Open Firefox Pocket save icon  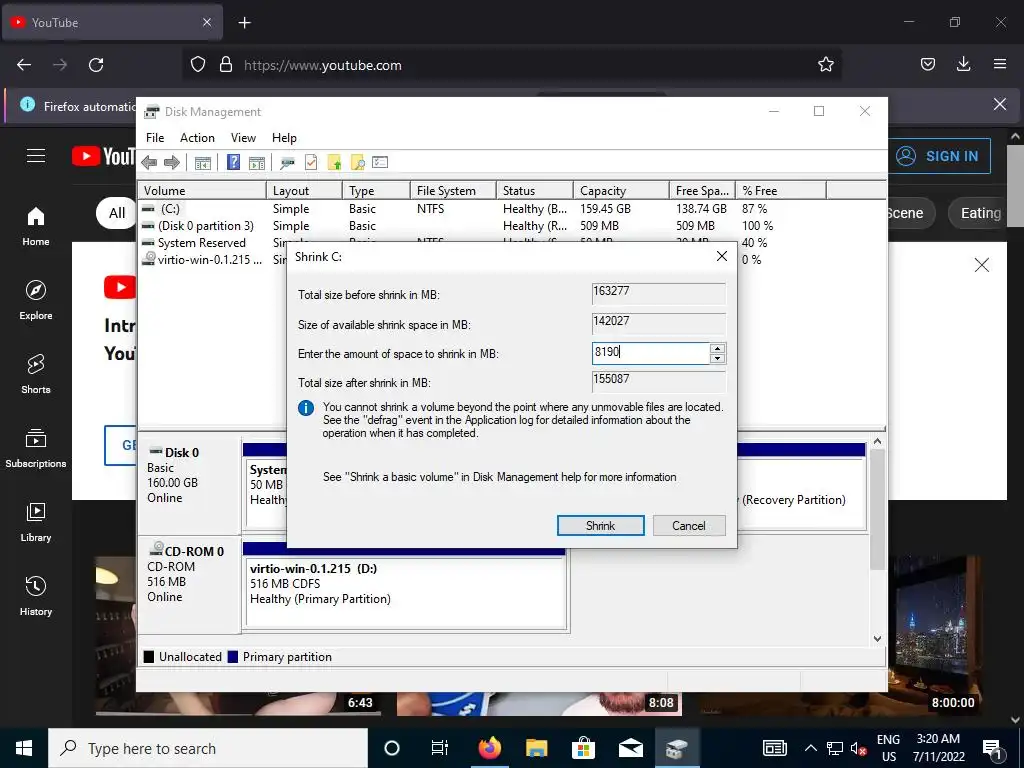click(928, 64)
